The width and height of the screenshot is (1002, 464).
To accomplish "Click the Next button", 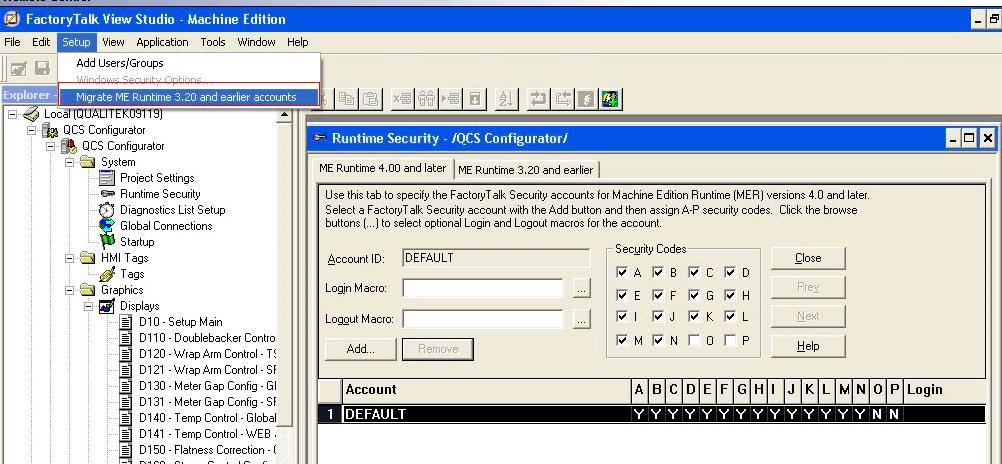I will click(x=808, y=316).
